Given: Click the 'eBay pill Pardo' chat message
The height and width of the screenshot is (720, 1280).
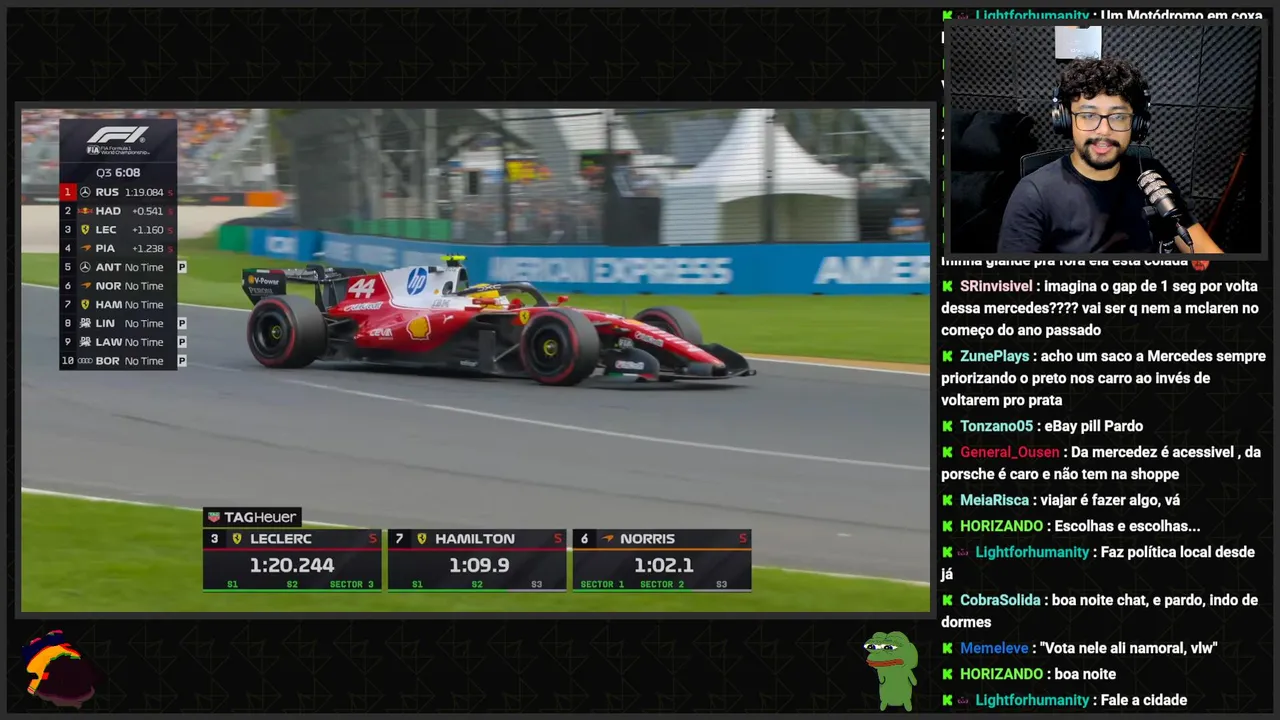Looking at the screenshot, I should [1092, 426].
